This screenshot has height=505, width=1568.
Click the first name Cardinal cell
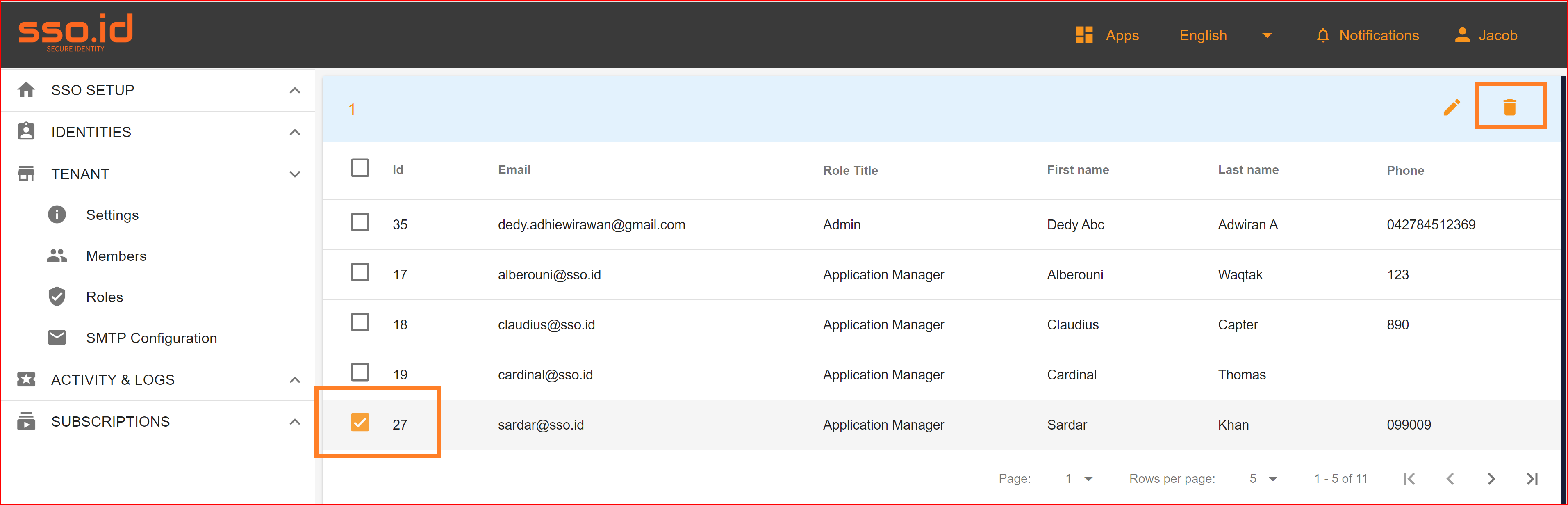click(1071, 375)
